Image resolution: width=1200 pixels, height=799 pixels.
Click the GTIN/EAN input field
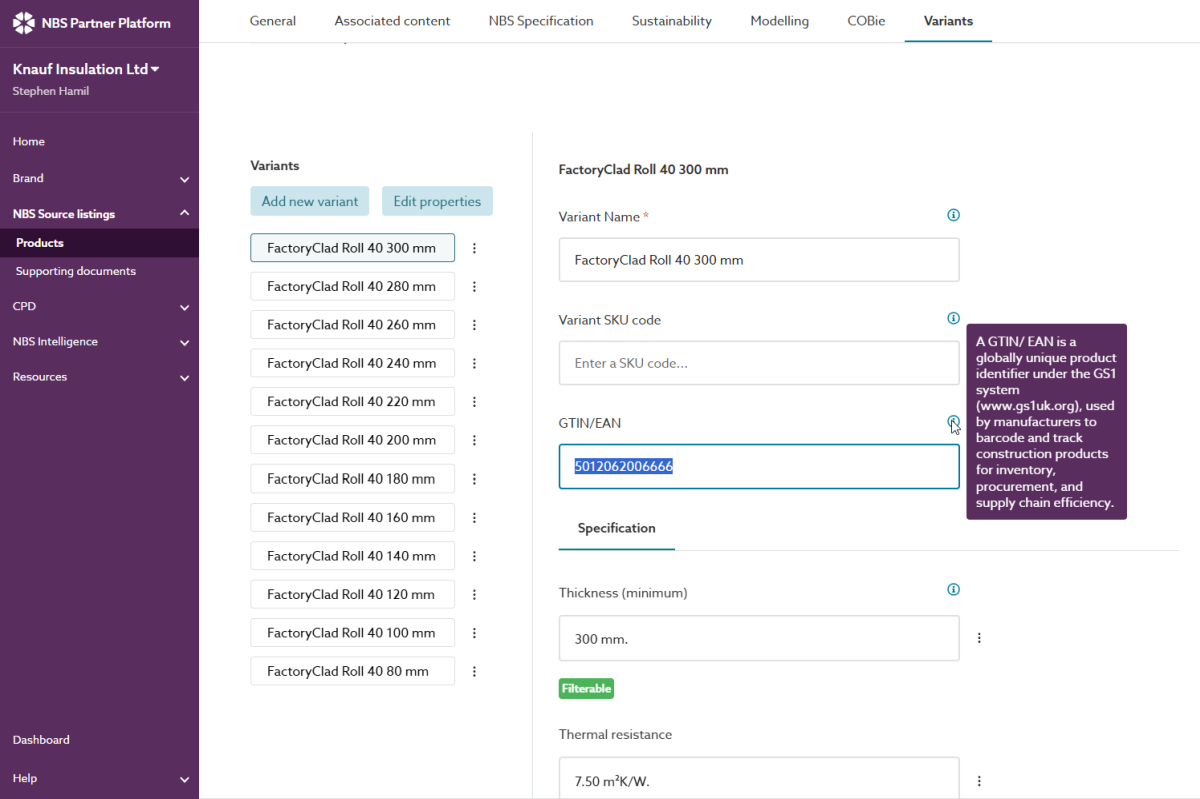tap(759, 467)
